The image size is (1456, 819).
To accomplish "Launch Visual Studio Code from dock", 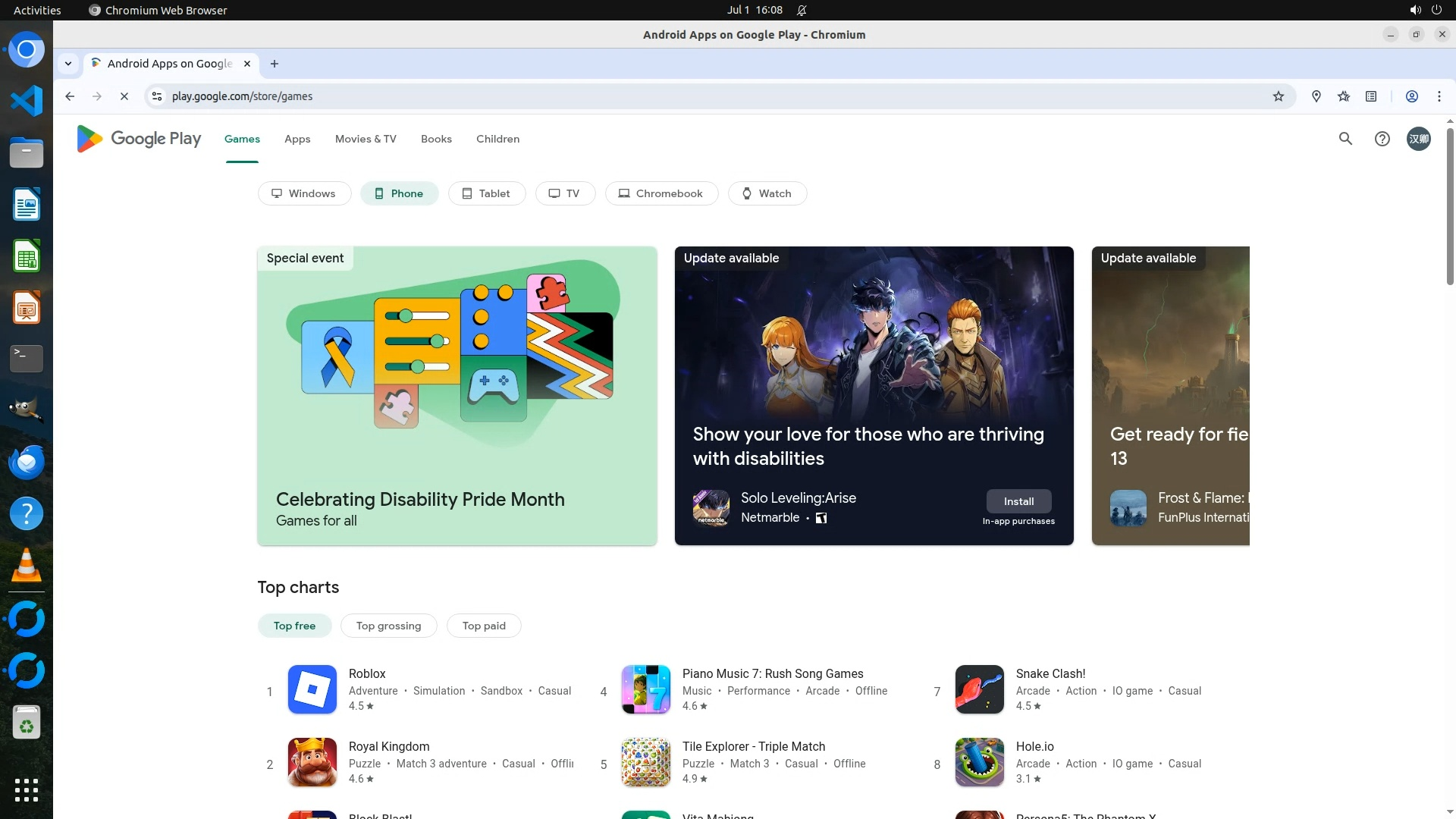I will 27,101.
